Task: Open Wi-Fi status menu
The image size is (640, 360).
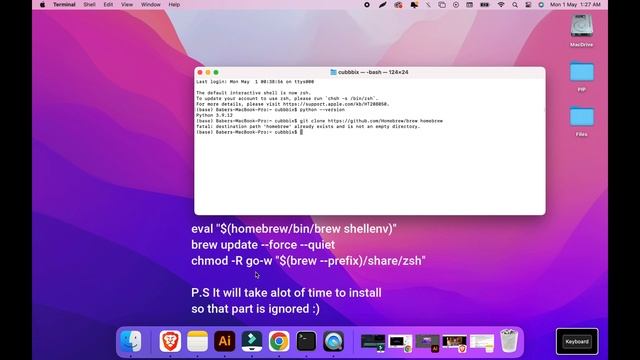Action: click(501, 5)
